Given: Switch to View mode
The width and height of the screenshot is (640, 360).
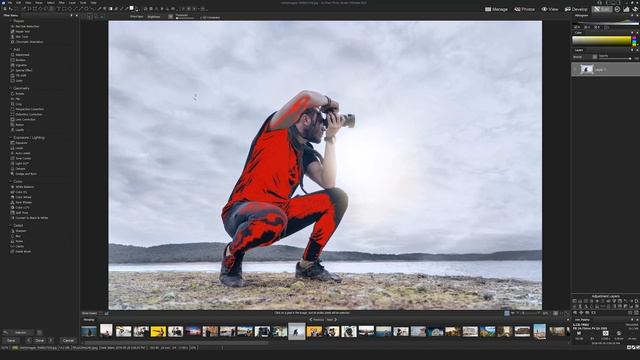Looking at the screenshot, I should (550, 9).
